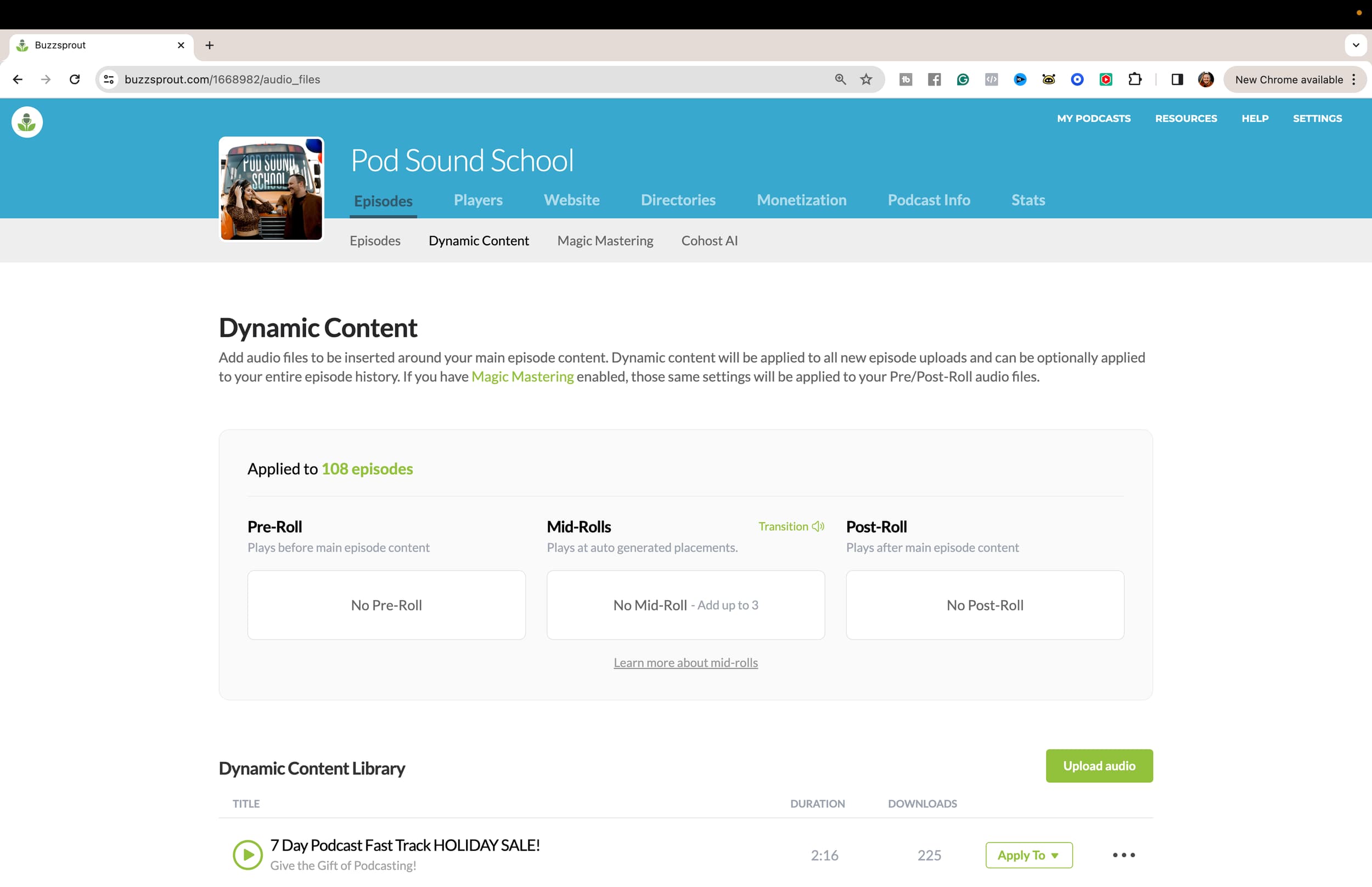Open three-dots menu for Fast Track audio
The image size is (1372, 887).
coord(1124,855)
